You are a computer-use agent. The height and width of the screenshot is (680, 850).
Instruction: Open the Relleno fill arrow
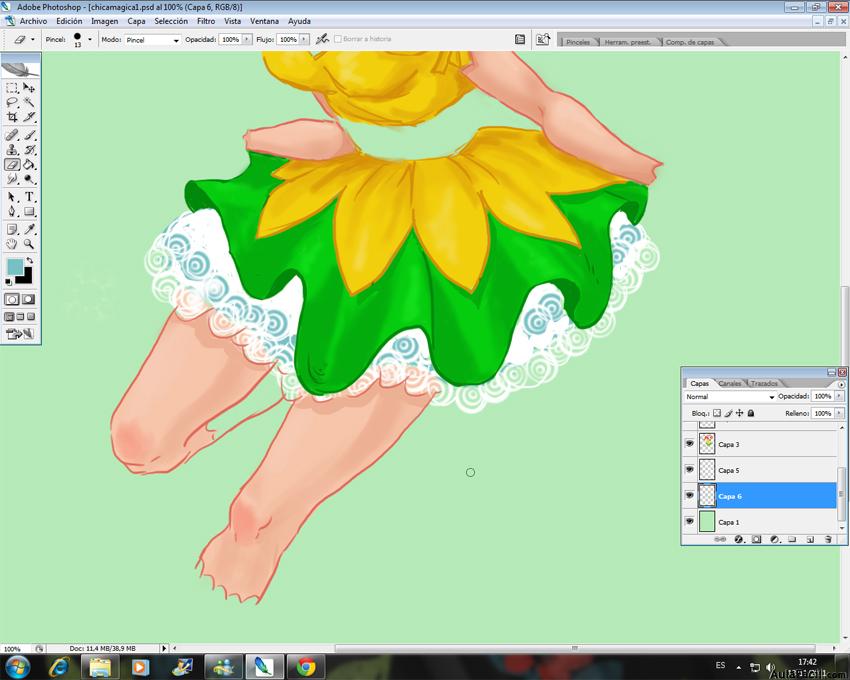[x=839, y=413]
